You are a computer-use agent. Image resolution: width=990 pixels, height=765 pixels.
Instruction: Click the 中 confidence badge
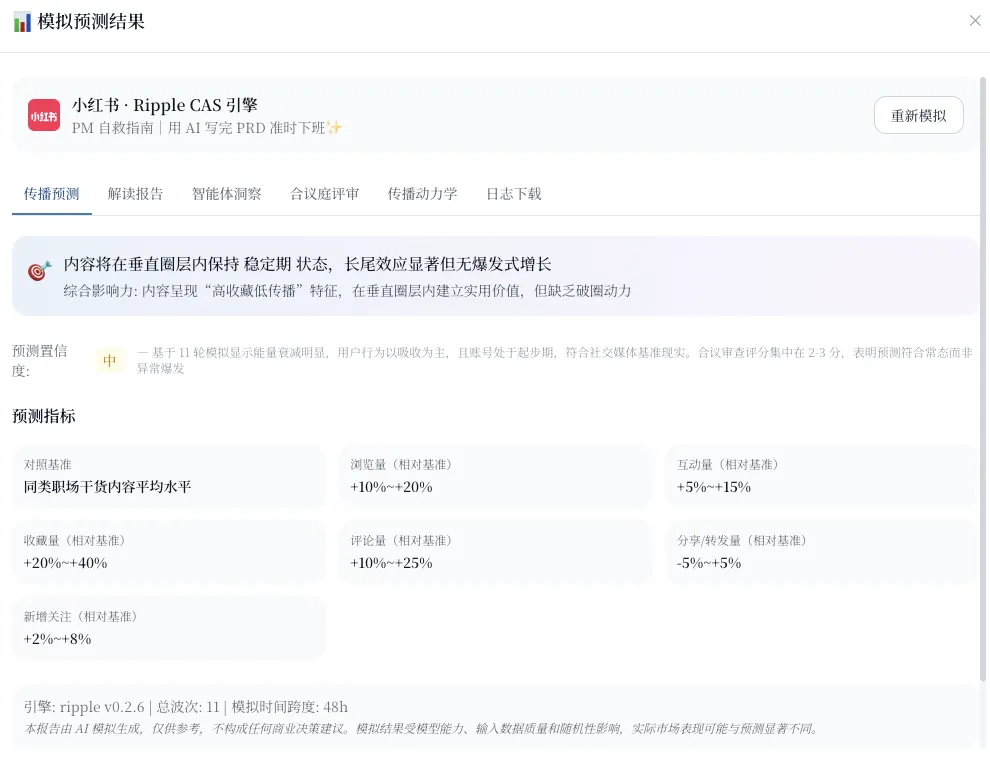click(110, 360)
